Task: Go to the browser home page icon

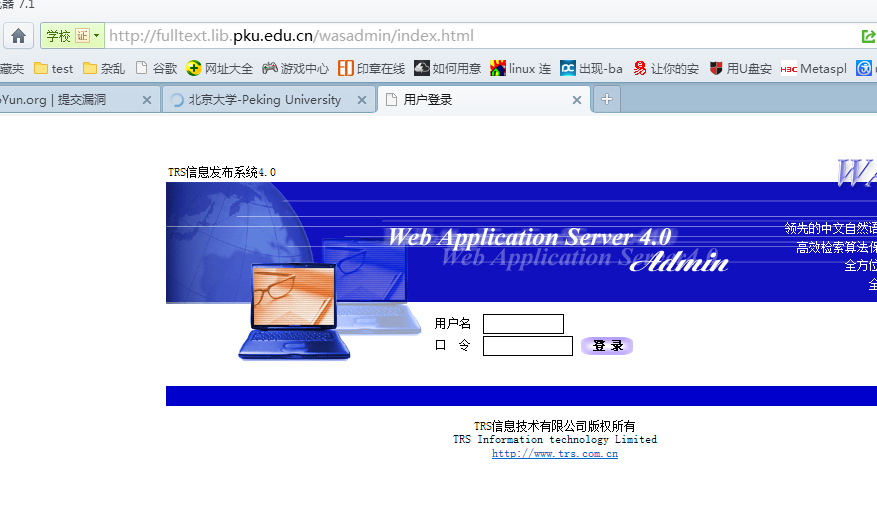Action: pyautogui.click(x=18, y=36)
